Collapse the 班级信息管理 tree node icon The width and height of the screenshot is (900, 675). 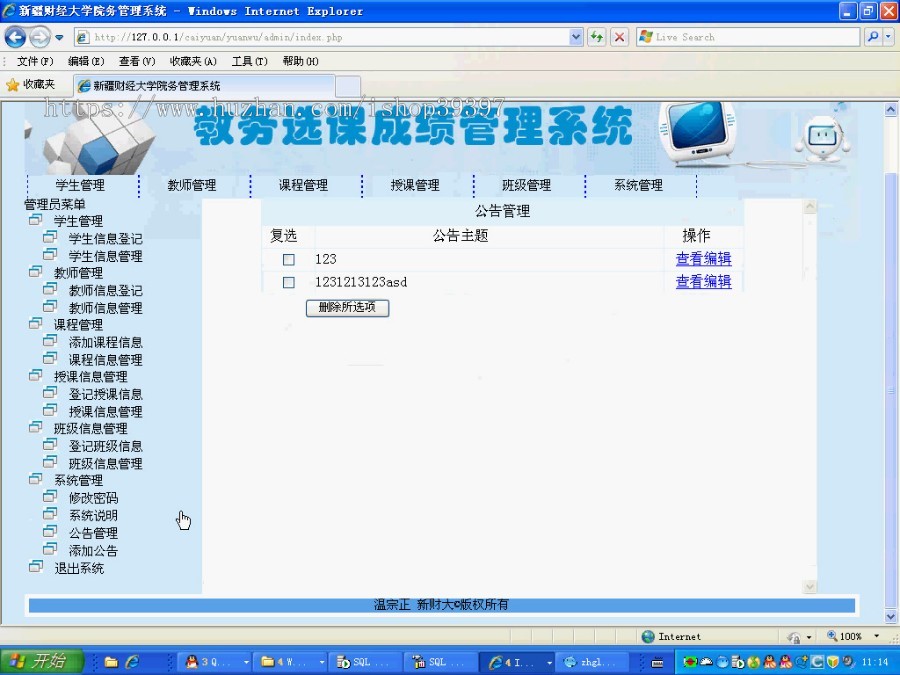tap(36, 427)
